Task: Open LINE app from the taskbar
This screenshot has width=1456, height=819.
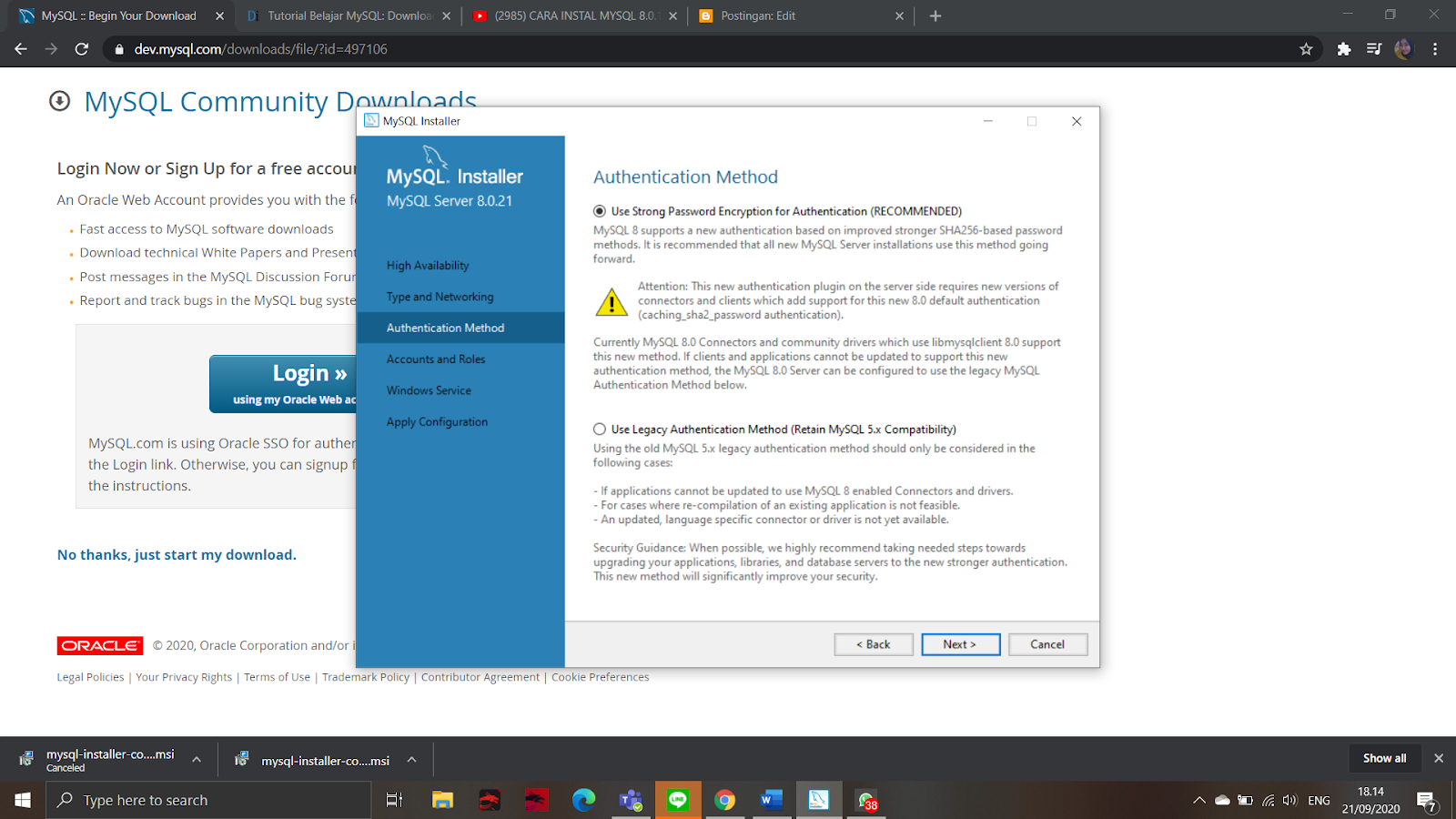Action: 678,800
